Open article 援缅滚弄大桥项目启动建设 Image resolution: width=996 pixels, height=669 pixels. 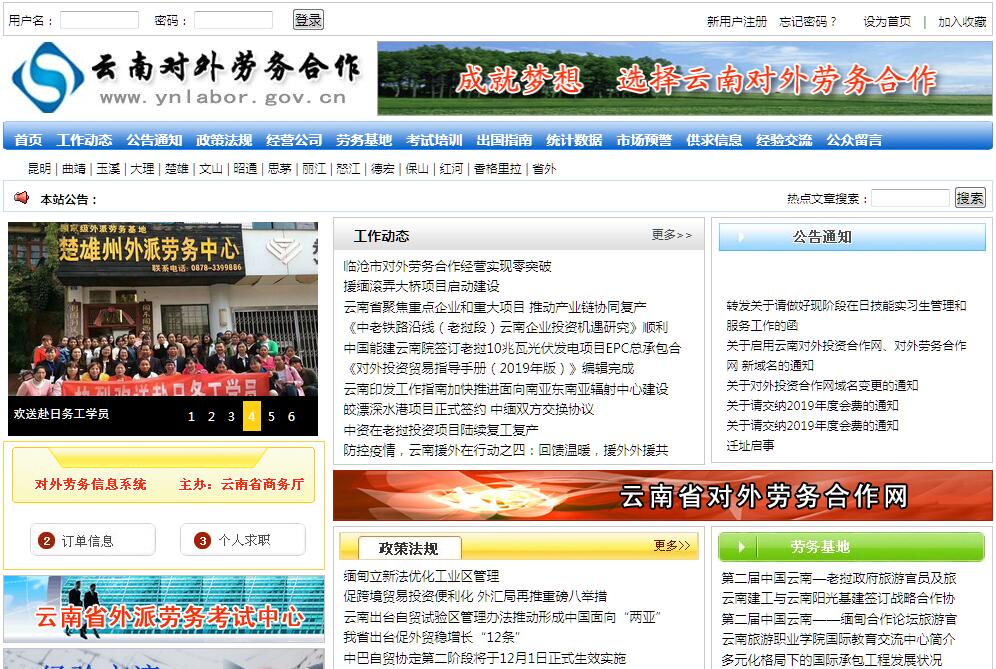(x=421, y=287)
